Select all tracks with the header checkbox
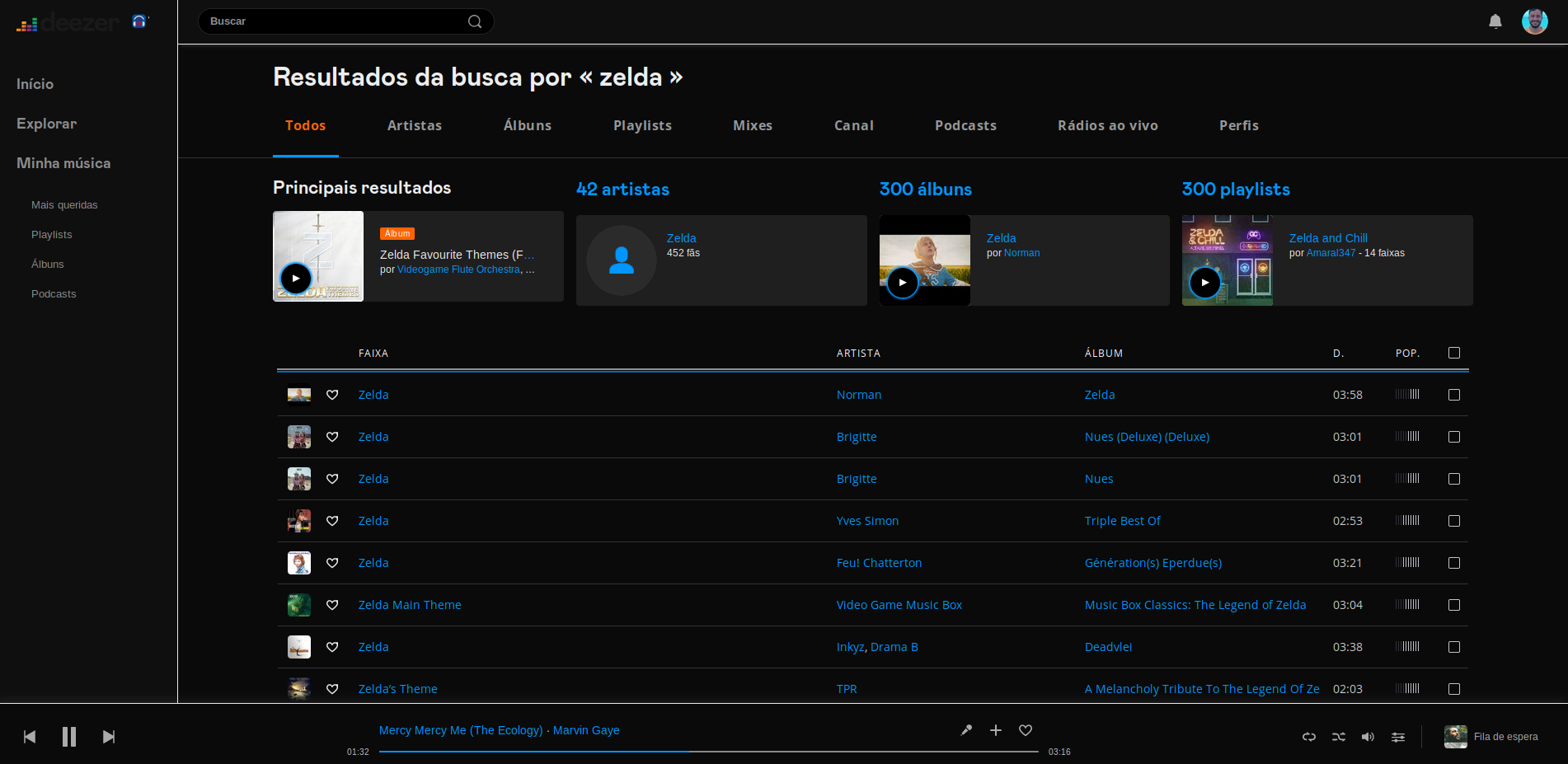1568x764 pixels. [x=1454, y=353]
